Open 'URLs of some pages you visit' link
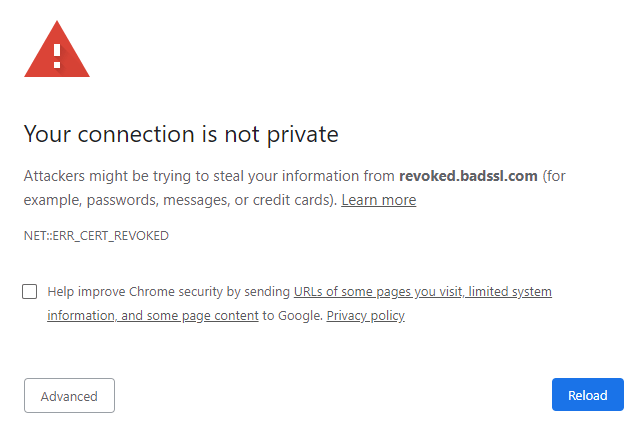The width and height of the screenshot is (638, 436). 378,292
